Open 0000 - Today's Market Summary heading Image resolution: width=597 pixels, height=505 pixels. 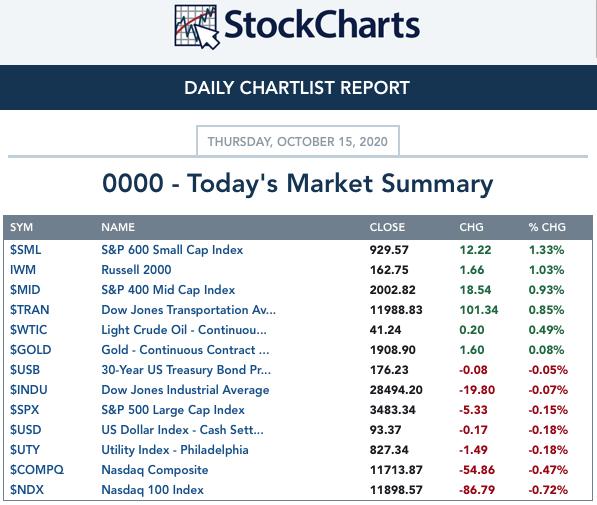click(x=298, y=184)
